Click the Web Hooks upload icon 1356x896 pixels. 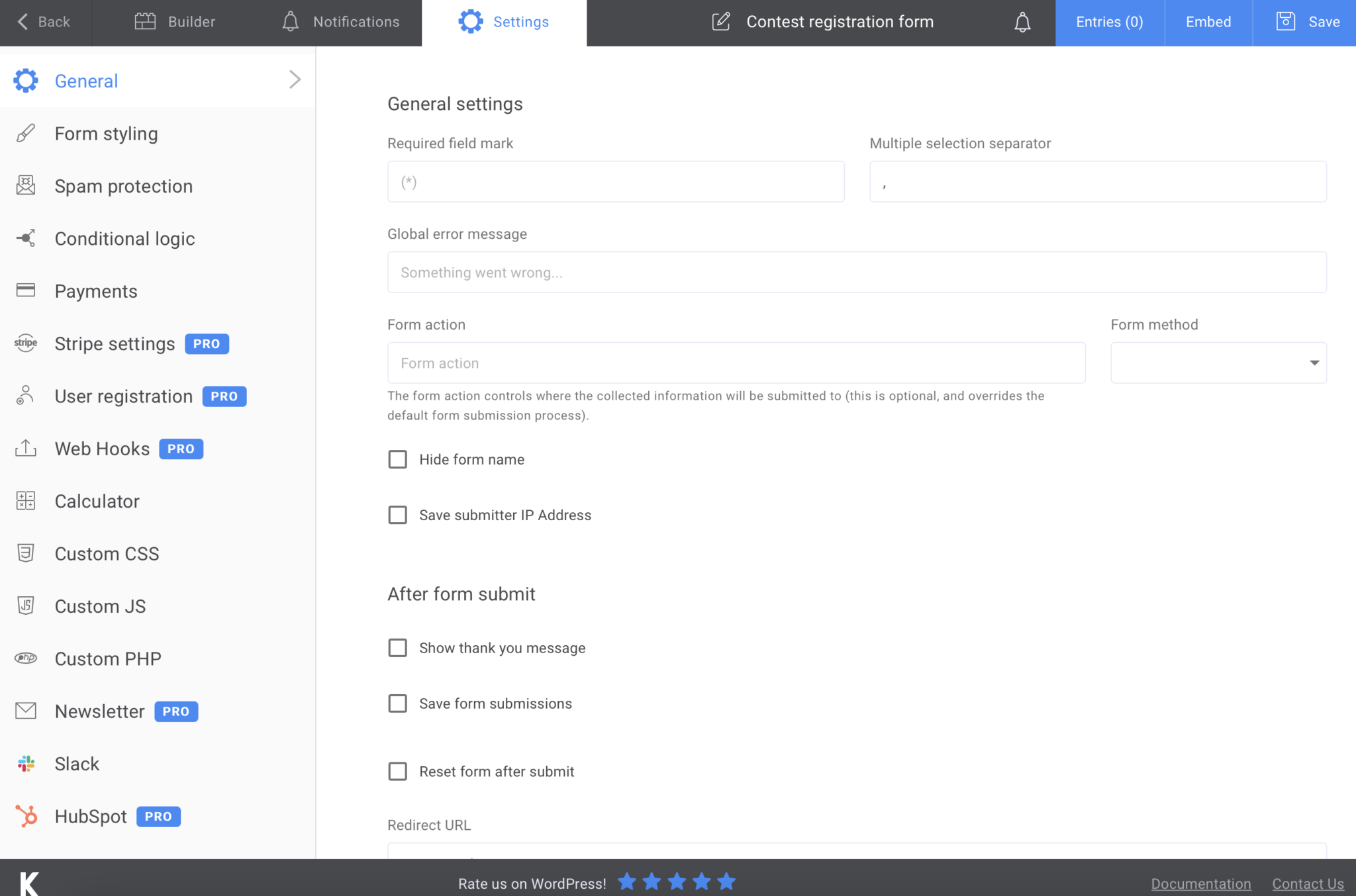pos(24,449)
